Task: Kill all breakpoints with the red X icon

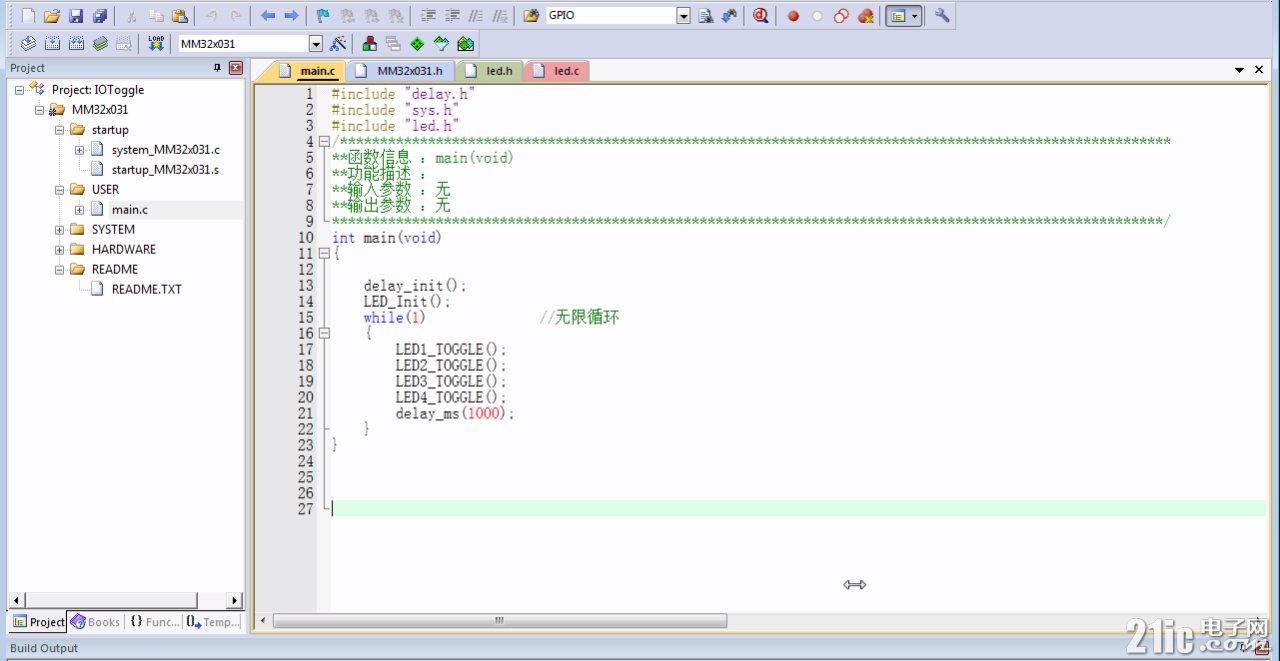Action: coord(866,16)
